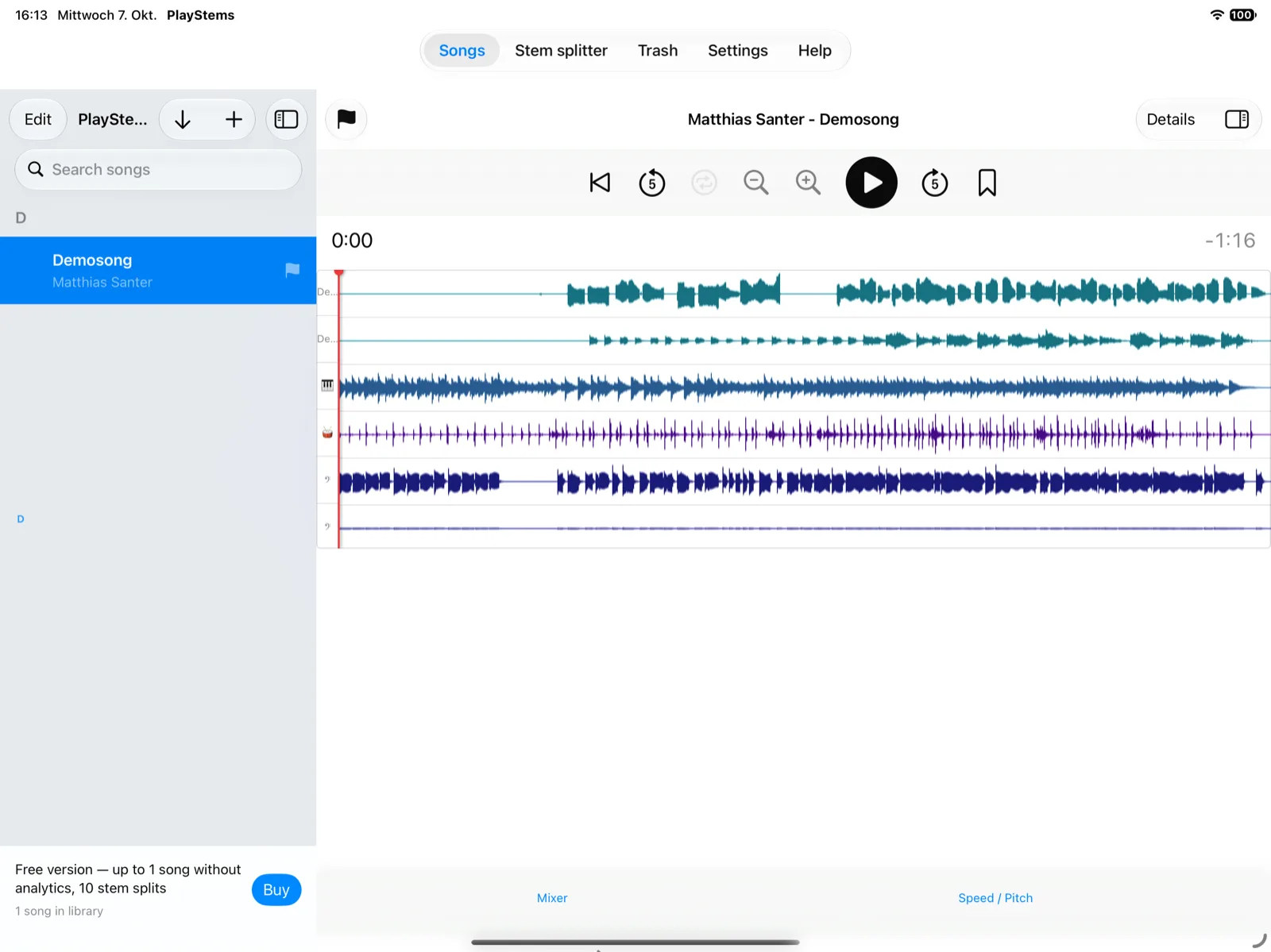
Task: Select the upper bass clef track icon
Action: tap(327, 479)
